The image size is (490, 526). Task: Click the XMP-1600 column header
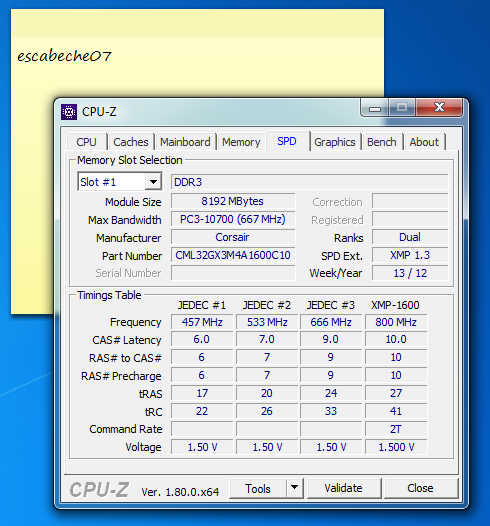pos(395,305)
